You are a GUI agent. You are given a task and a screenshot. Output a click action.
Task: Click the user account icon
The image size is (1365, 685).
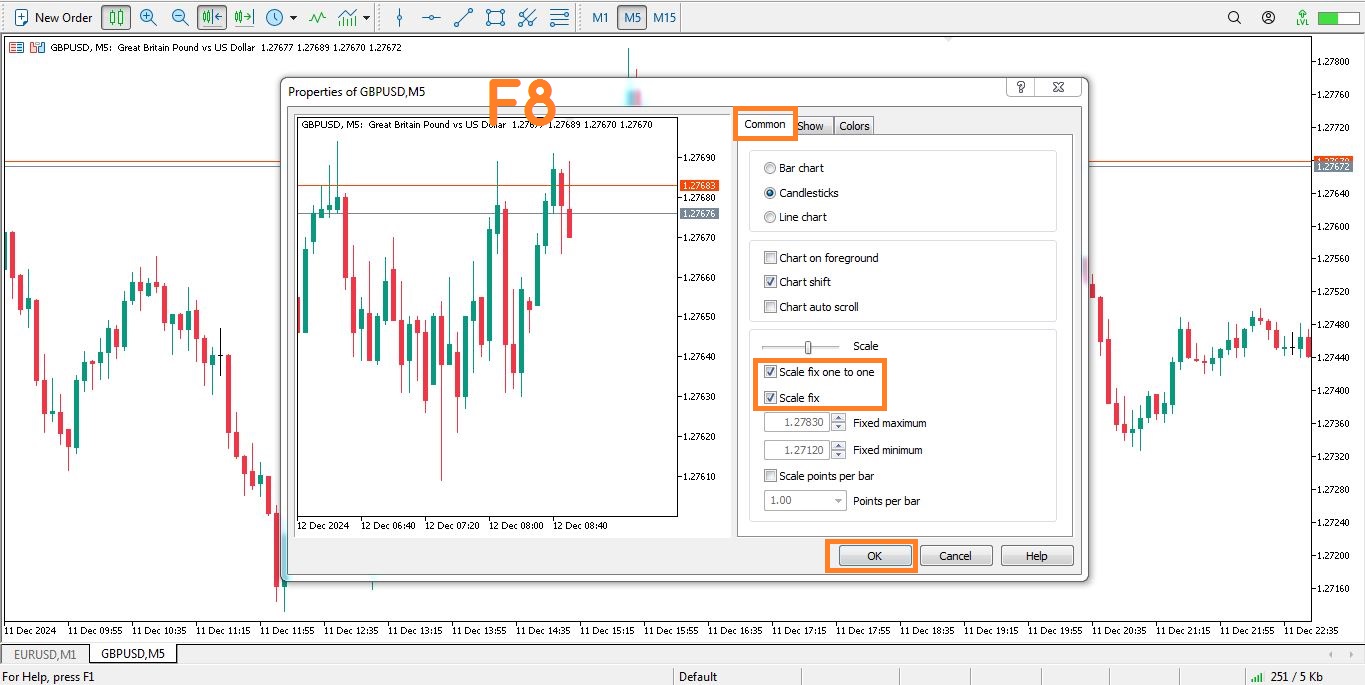(1268, 17)
